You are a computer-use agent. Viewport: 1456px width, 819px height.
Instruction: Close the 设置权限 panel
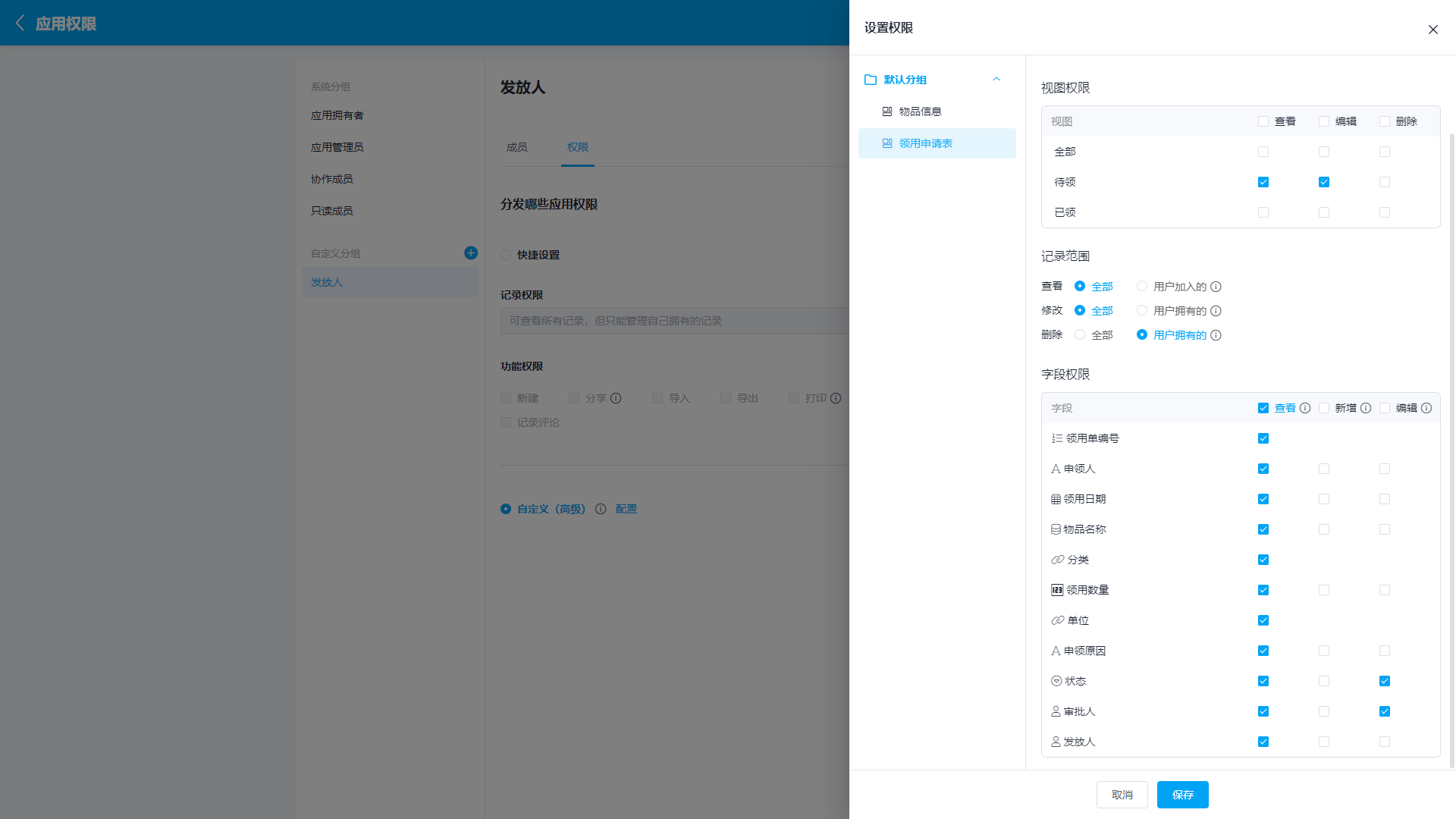click(x=1432, y=30)
